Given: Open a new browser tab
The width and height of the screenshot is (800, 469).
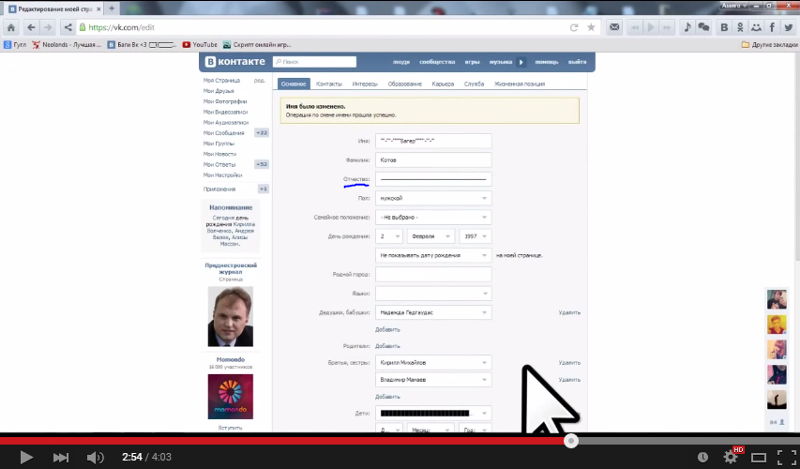Looking at the screenshot, I should click(x=112, y=8).
